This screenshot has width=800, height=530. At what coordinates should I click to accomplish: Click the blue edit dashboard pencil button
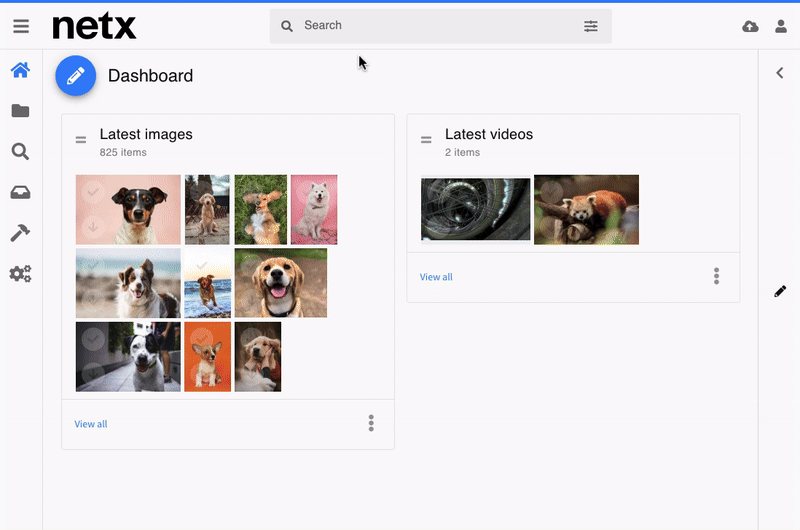75,76
